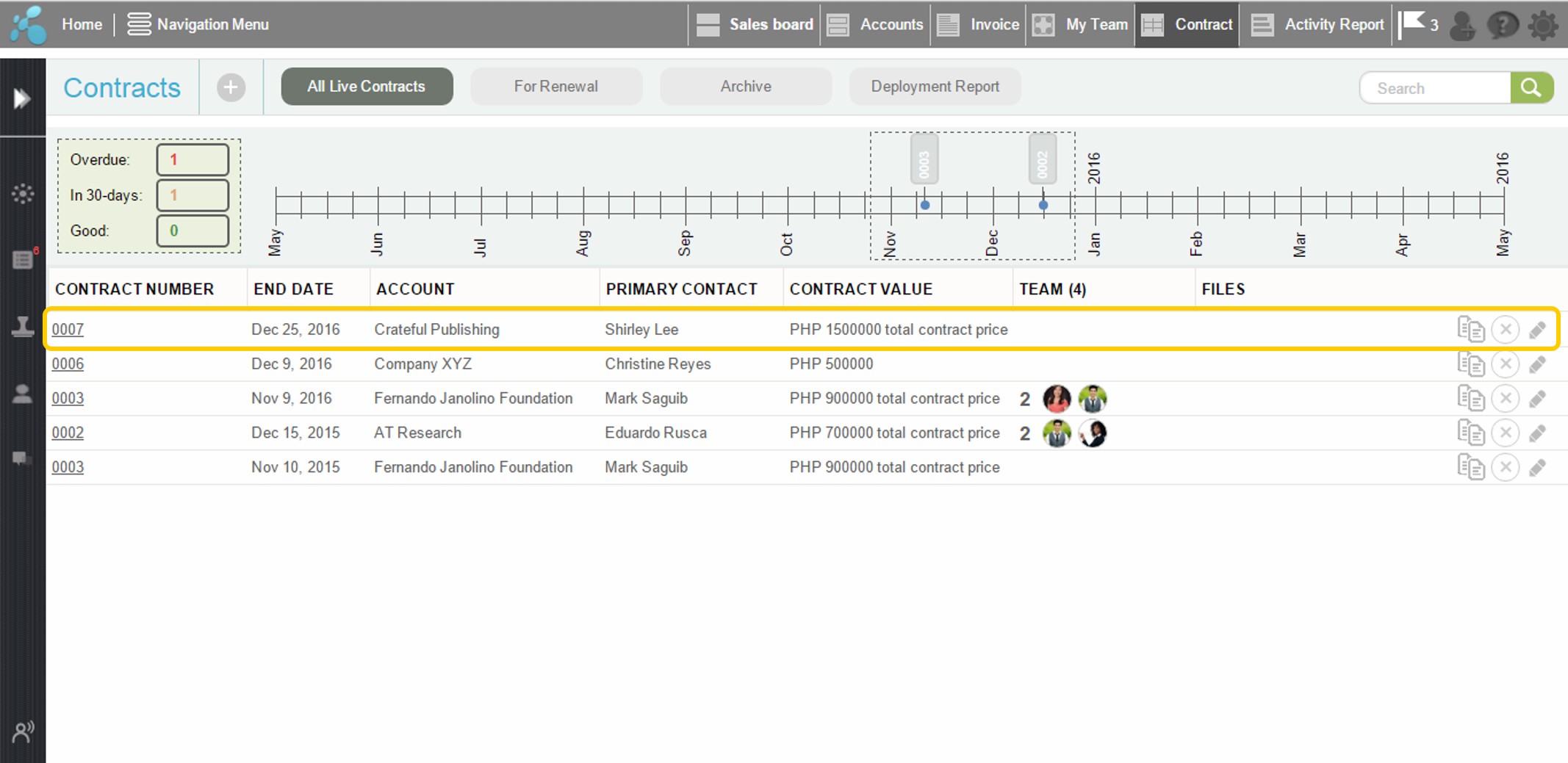Copy the Nov 10, 2015 contract

[x=1470, y=467]
